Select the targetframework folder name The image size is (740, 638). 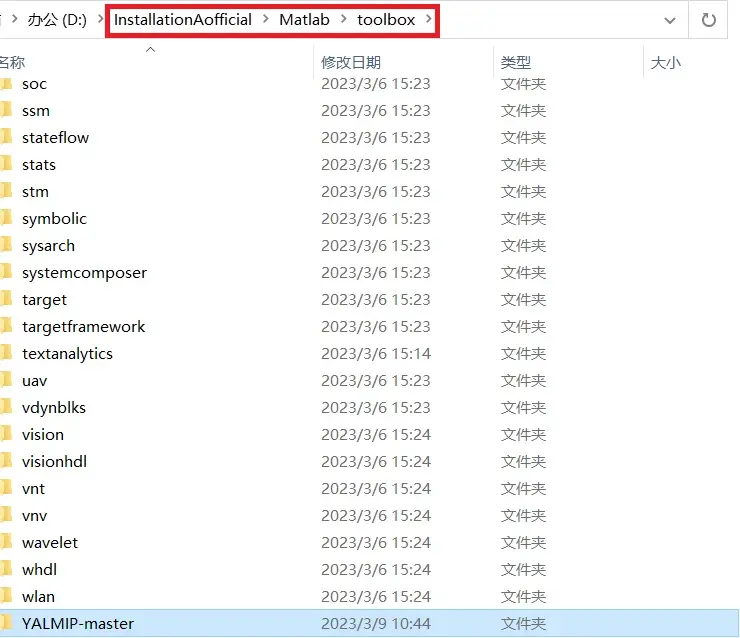tap(83, 326)
